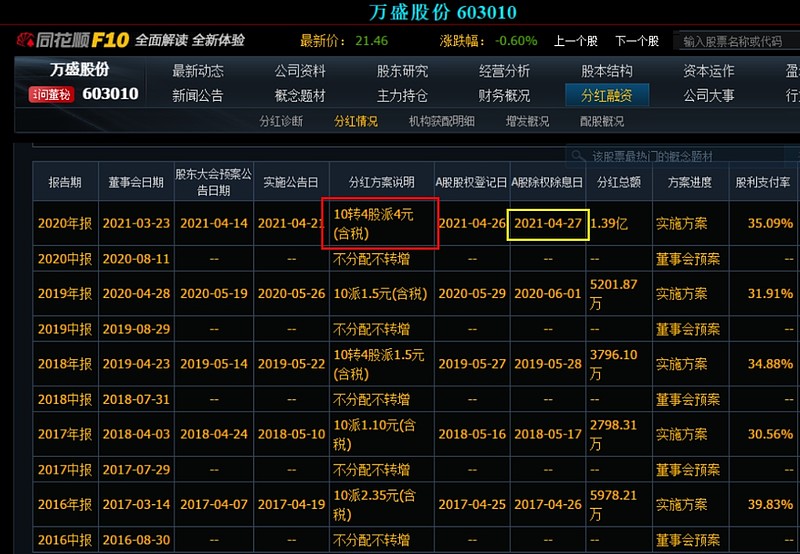This screenshot has width=800, height=554.
Task: Open 资本运作 section
Action: [709, 71]
